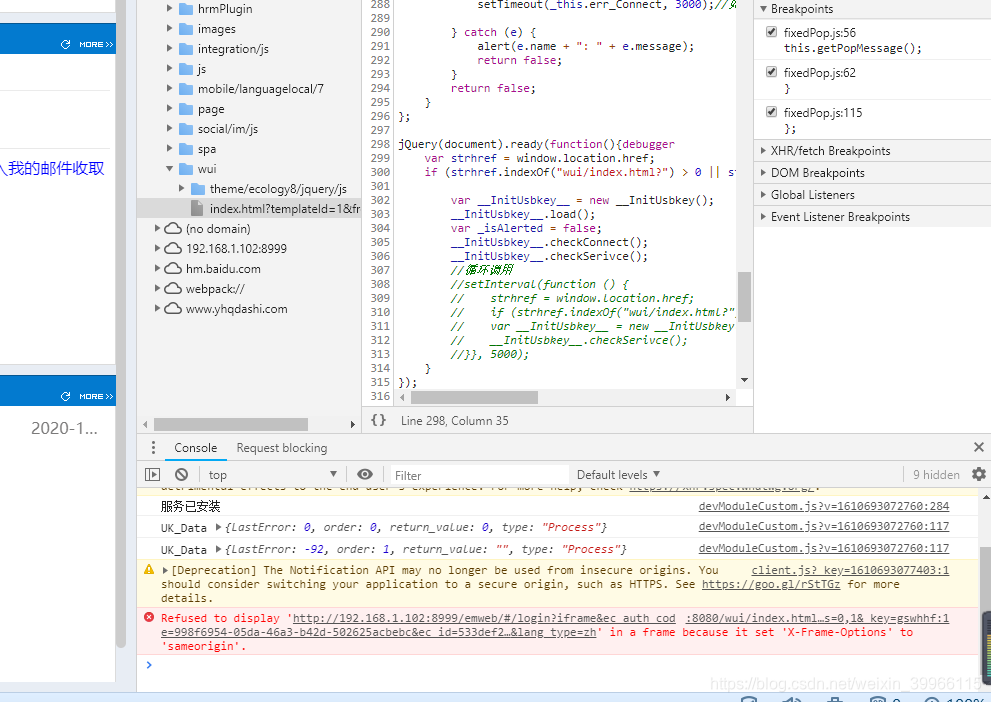Open the top context selector dropdown
The image size is (991, 702).
[272, 475]
